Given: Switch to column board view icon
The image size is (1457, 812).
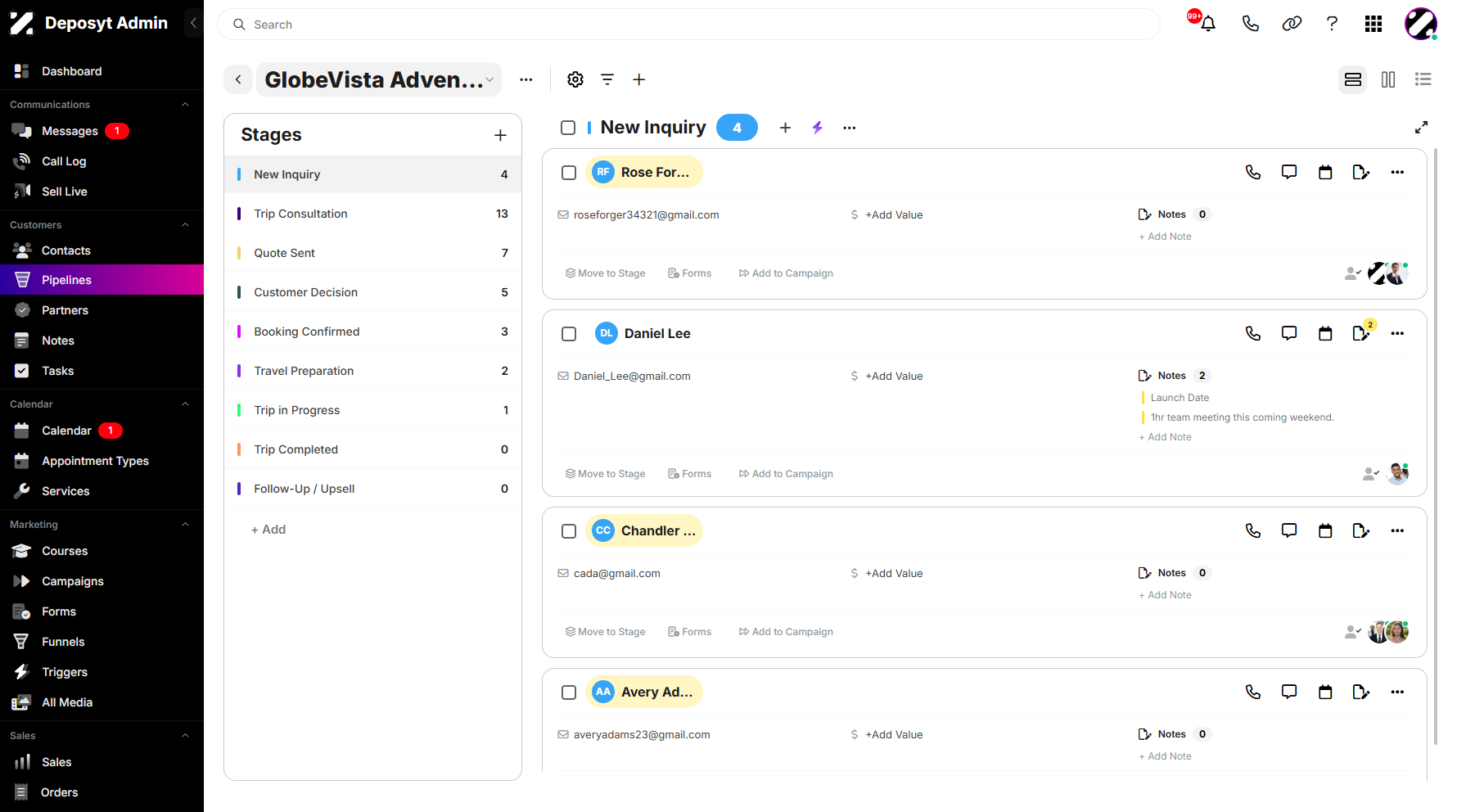Looking at the screenshot, I should click(x=1388, y=79).
